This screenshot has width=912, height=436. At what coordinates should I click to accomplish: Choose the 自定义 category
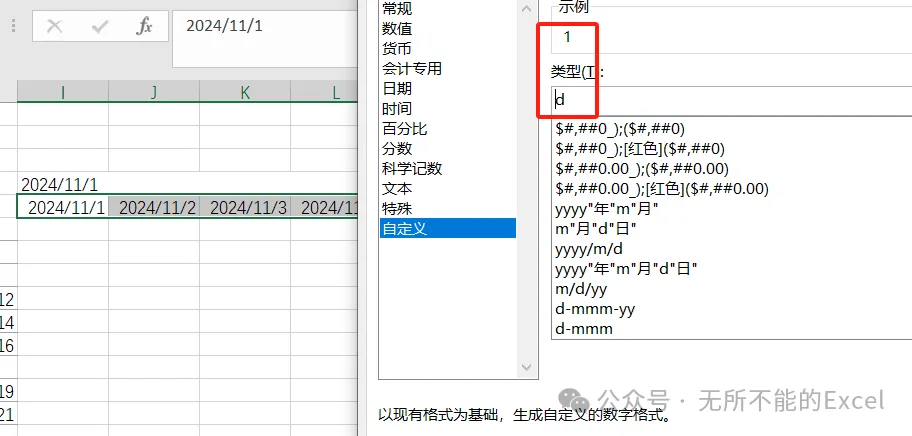(447, 228)
